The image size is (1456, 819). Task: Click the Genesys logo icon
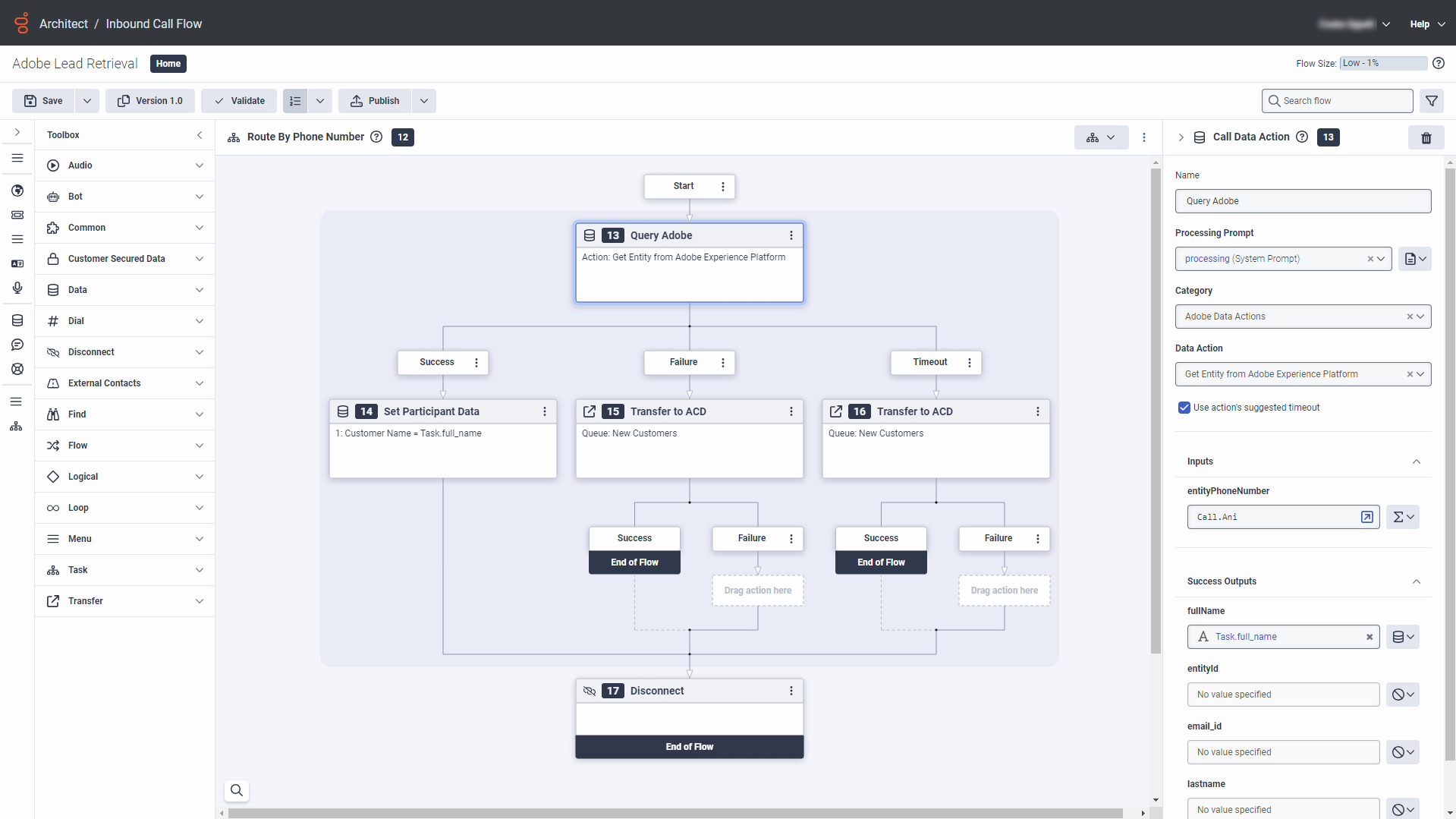click(21, 23)
